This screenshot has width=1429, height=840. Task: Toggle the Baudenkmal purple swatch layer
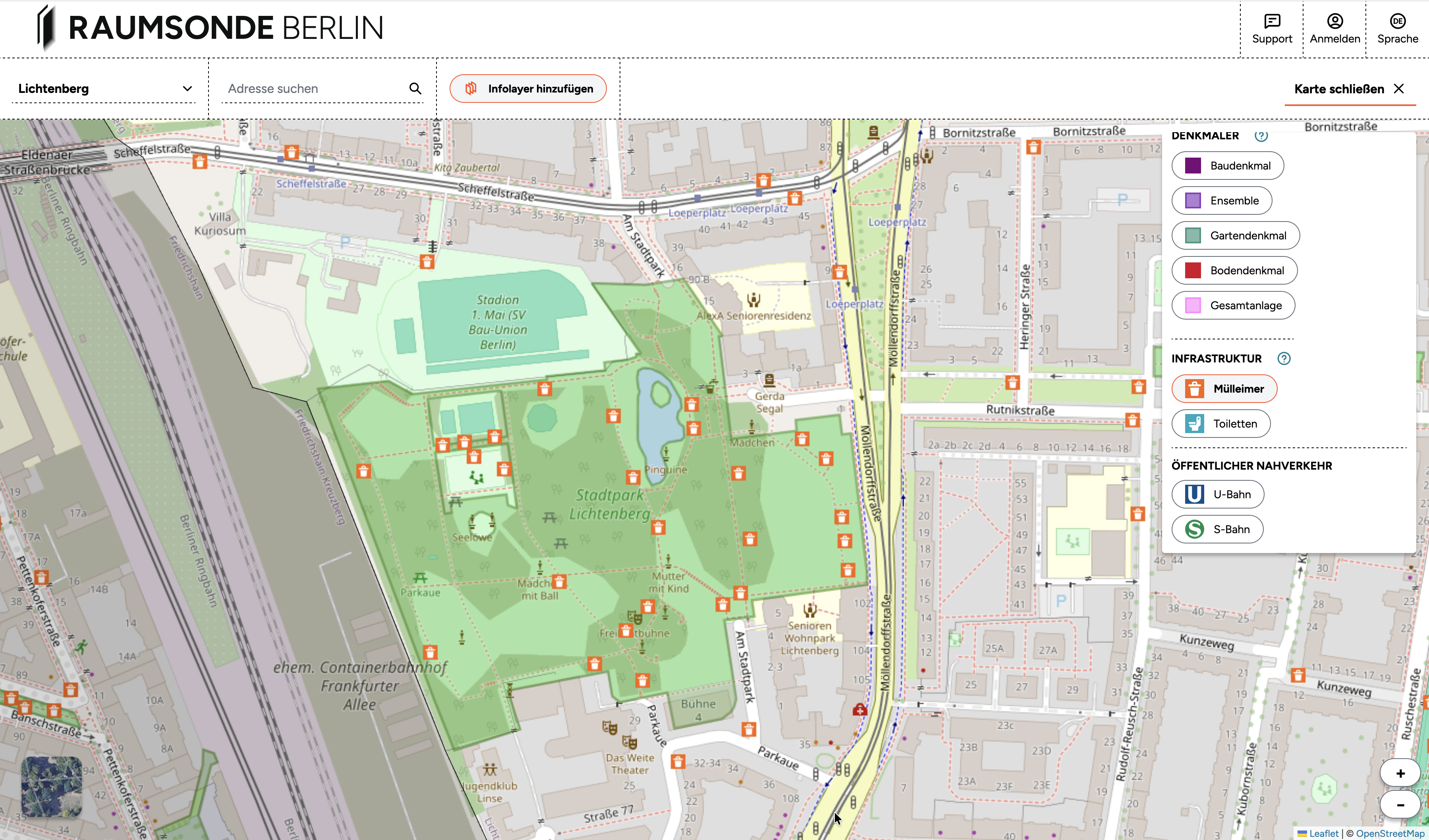[x=1228, y=166]
